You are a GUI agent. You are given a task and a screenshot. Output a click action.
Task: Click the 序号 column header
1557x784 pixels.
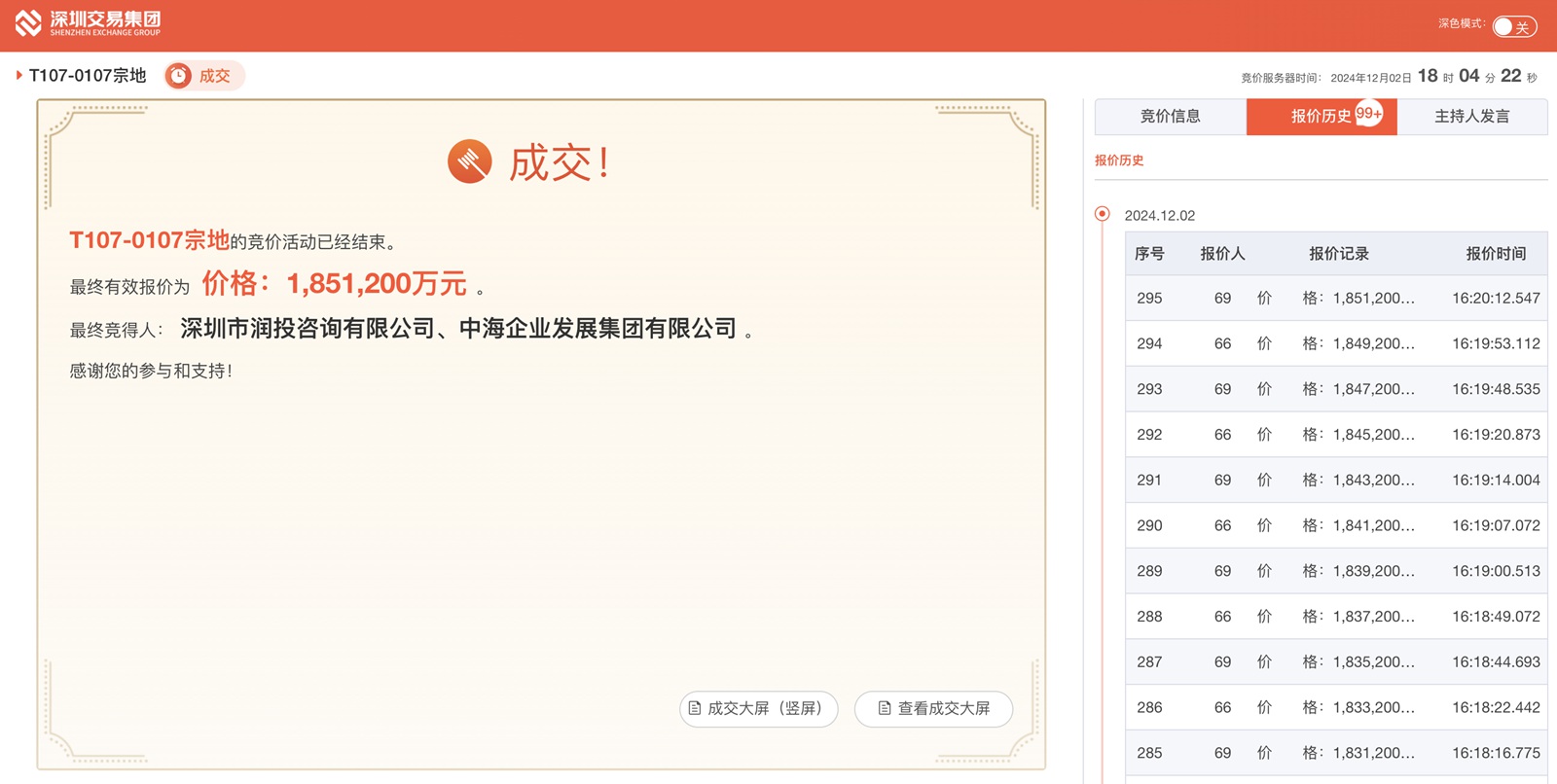(1149, 254)
